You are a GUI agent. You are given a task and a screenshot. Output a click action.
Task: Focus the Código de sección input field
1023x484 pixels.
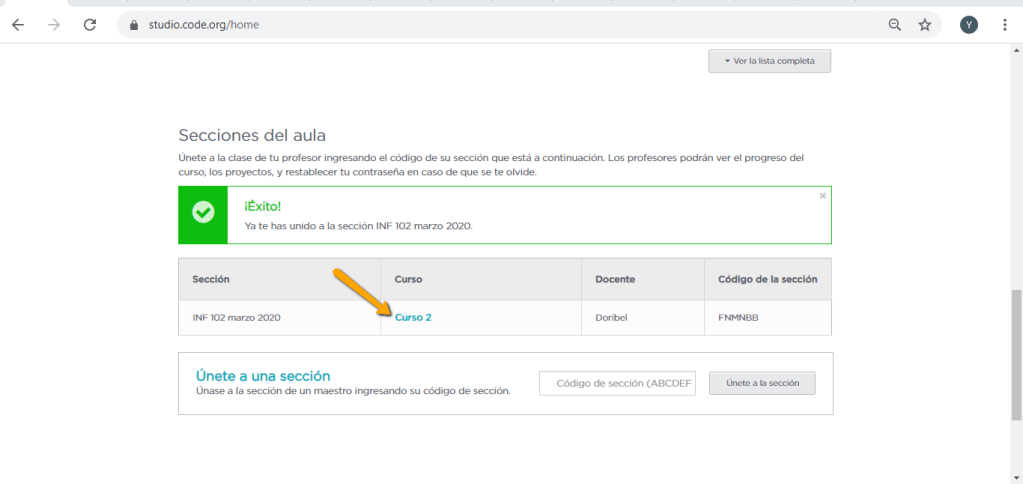coord(617,383)
